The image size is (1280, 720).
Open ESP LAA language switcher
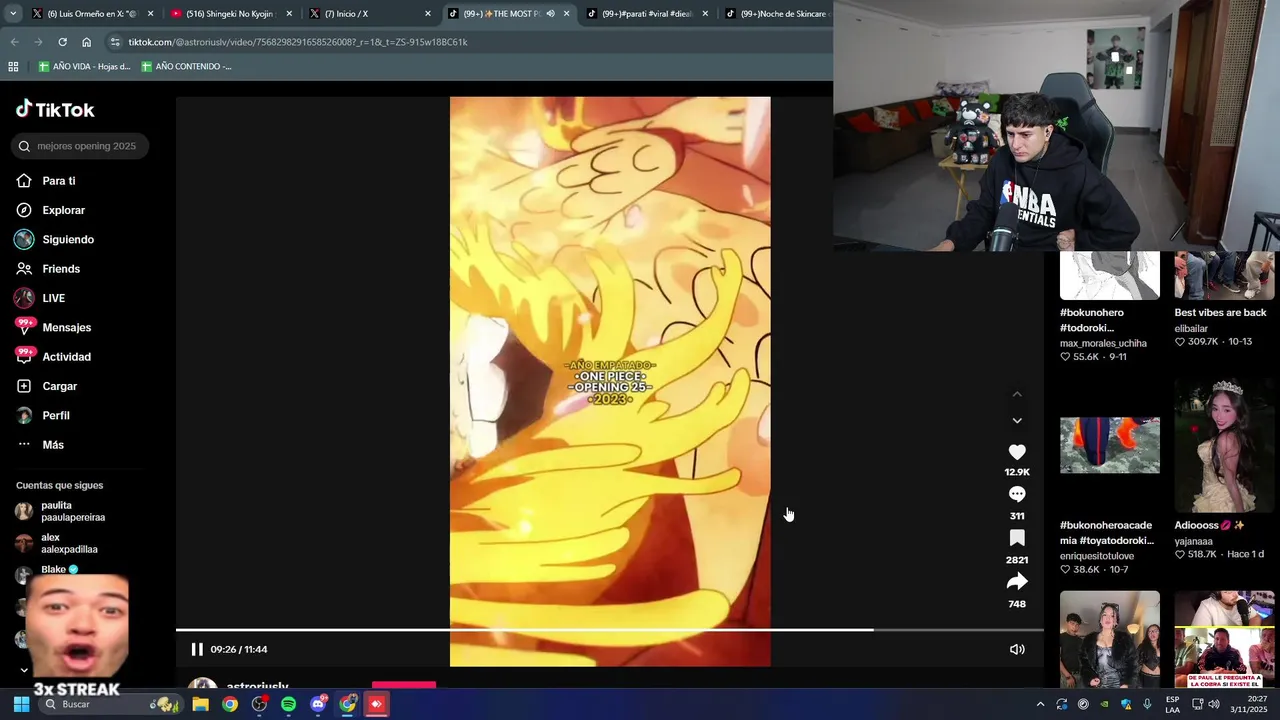[1172, 704]
